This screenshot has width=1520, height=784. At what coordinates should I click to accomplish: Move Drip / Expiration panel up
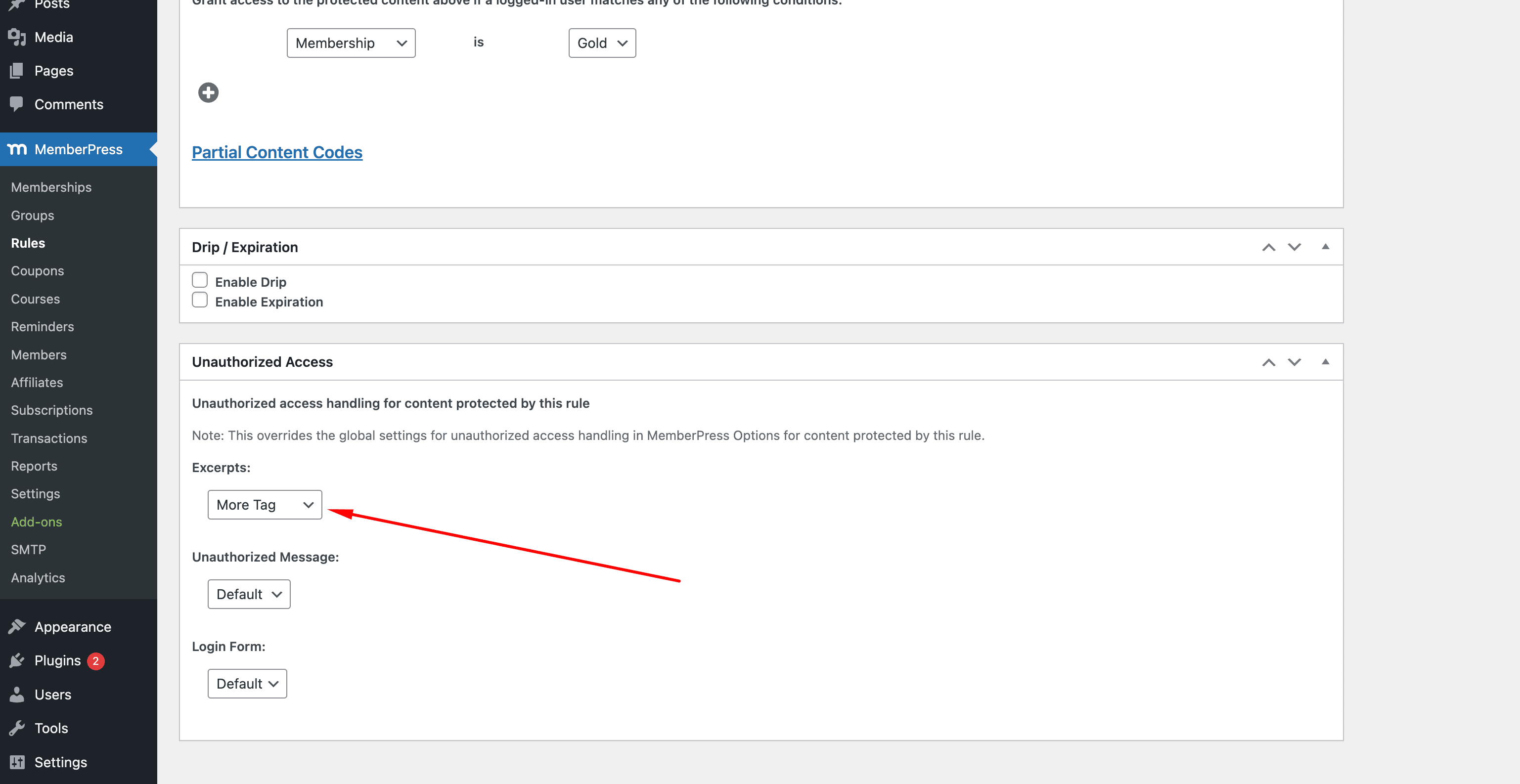point(1269,247)
